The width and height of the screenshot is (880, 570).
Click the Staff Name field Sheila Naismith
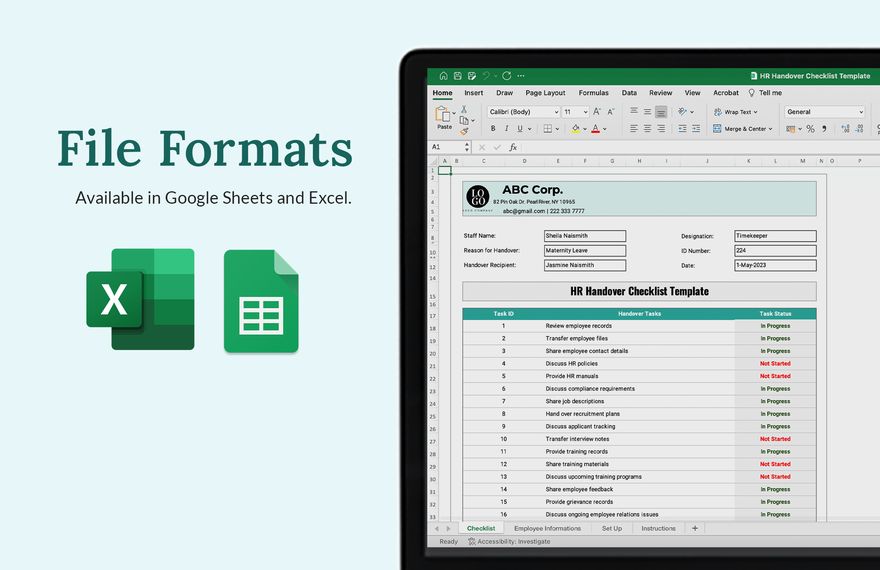585,236
